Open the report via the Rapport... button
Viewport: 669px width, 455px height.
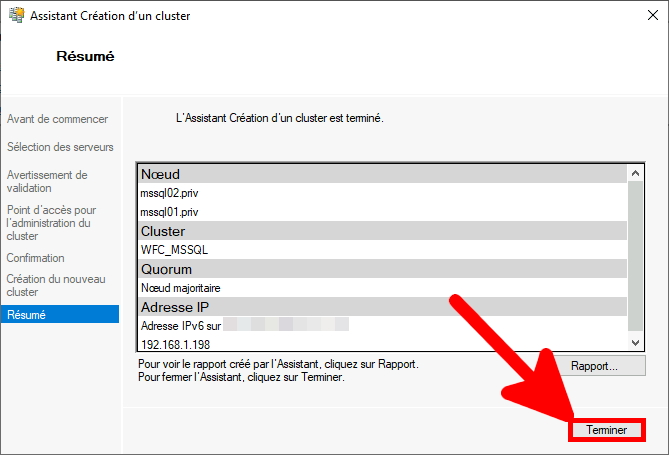[594, 366]
